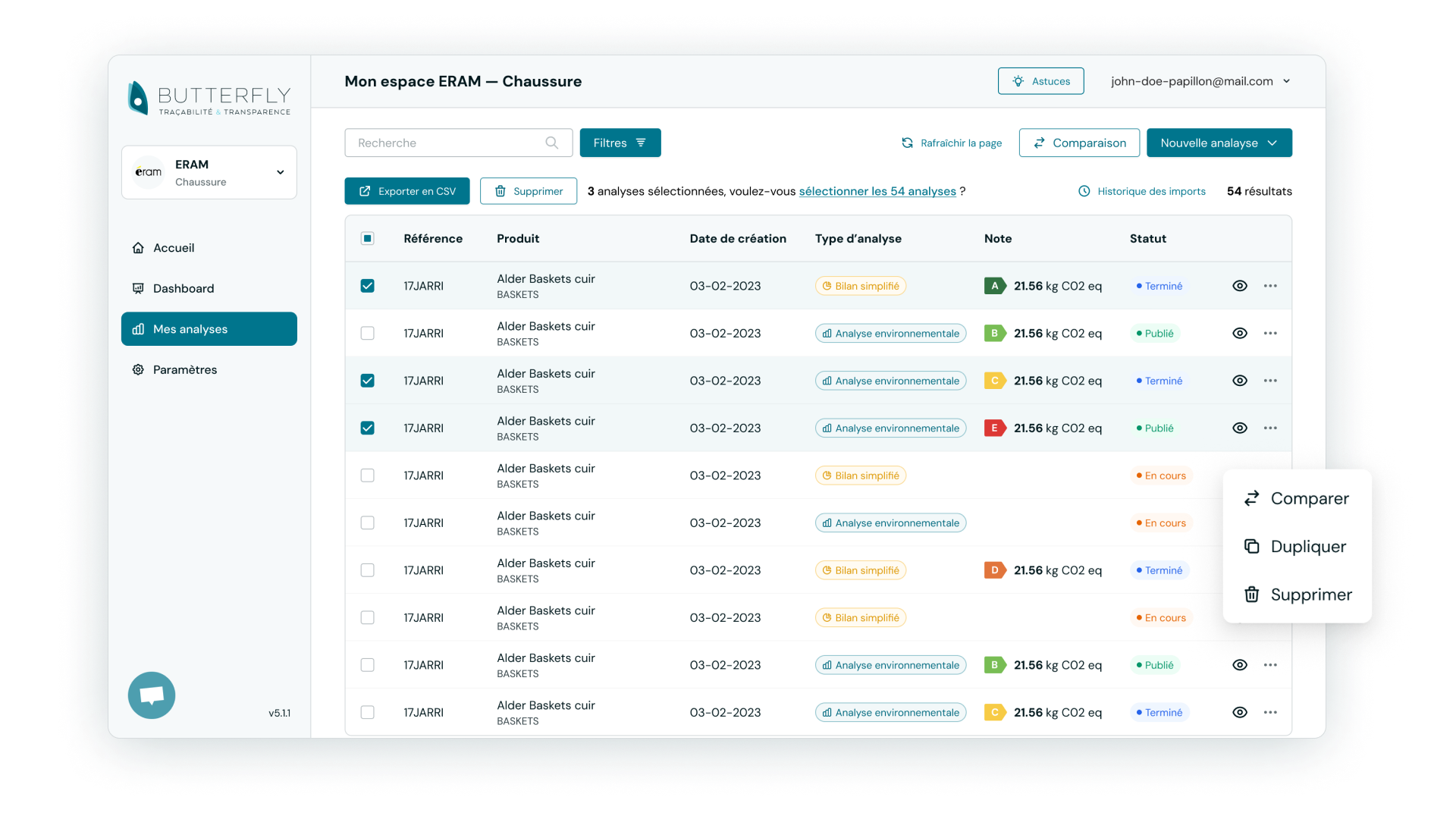Open Dashboard from the sidebar
1456x819 pixels.
point(209,288)
